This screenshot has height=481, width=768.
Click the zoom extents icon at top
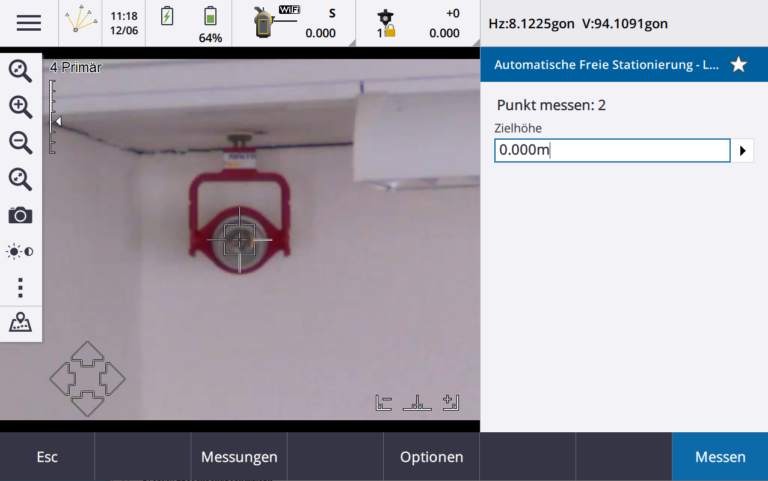coord(21,71)
